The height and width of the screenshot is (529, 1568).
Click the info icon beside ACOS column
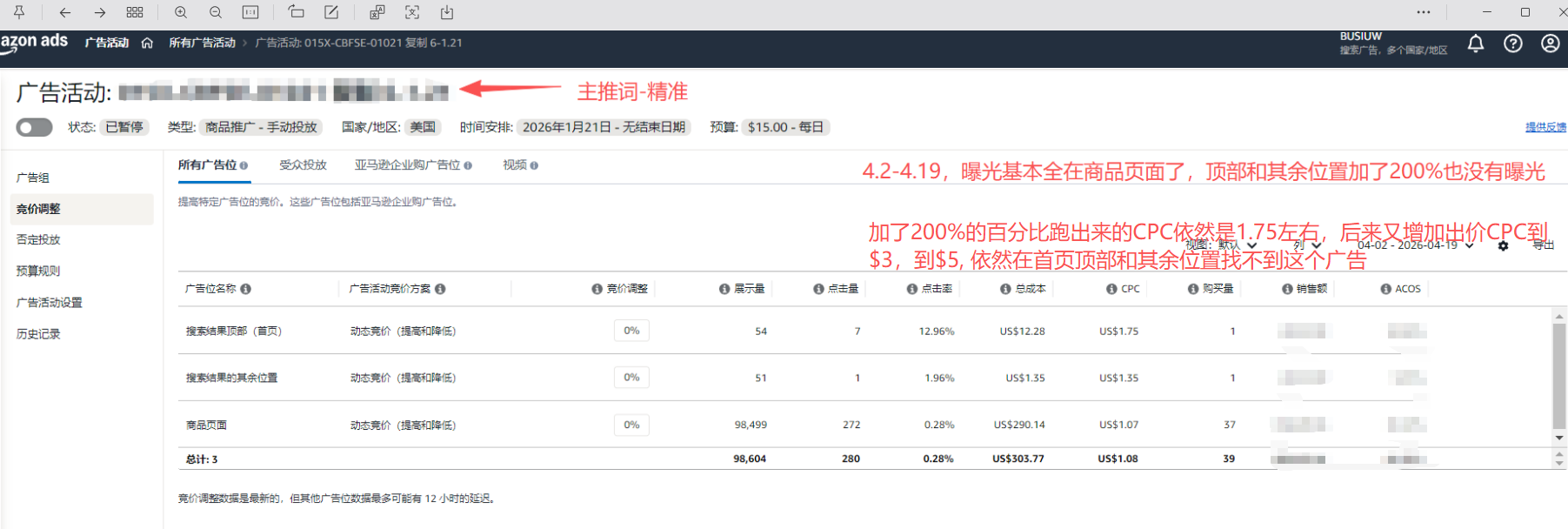click(1385, 289)
